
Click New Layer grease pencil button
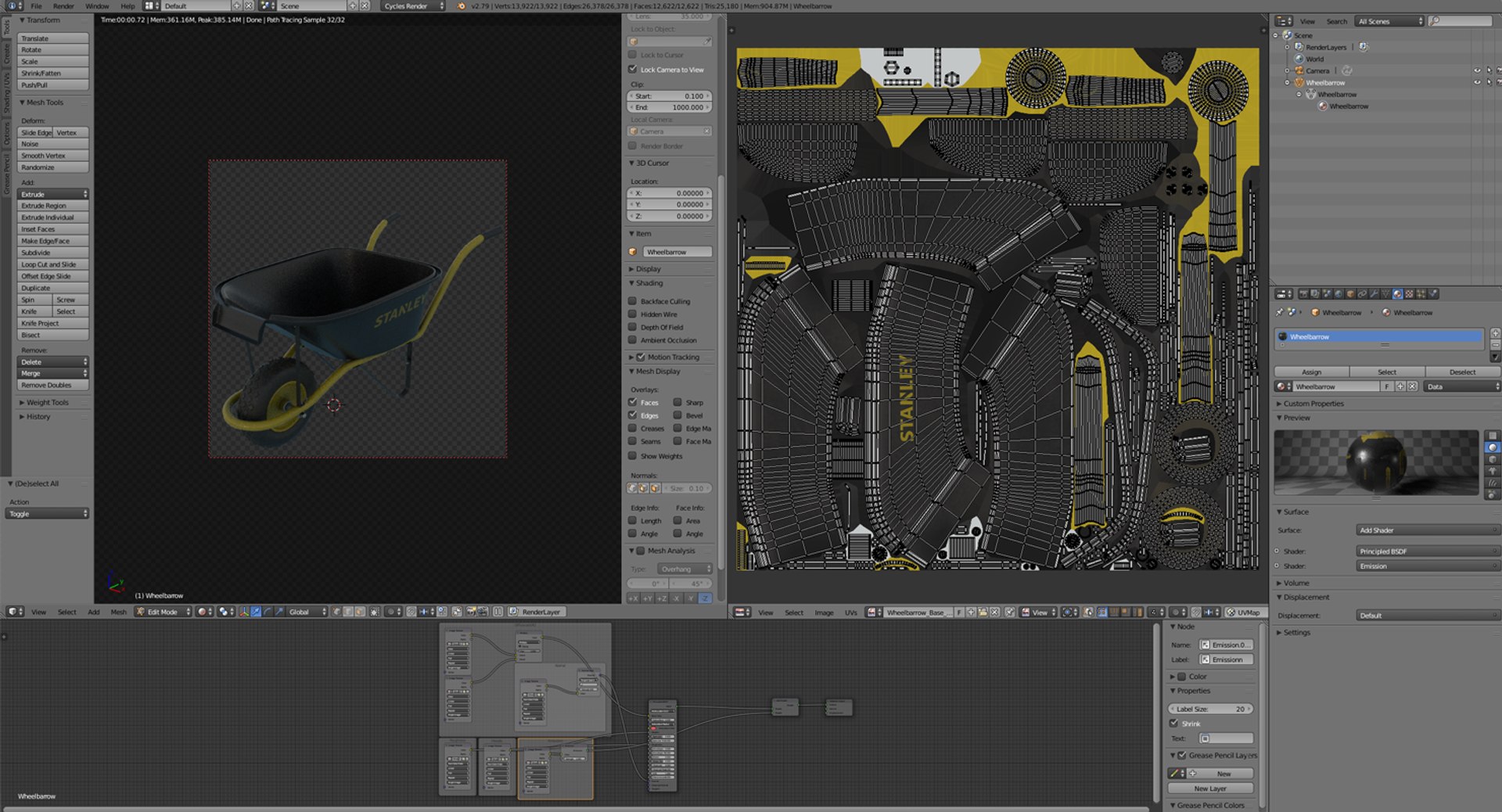coord(1211,789)
